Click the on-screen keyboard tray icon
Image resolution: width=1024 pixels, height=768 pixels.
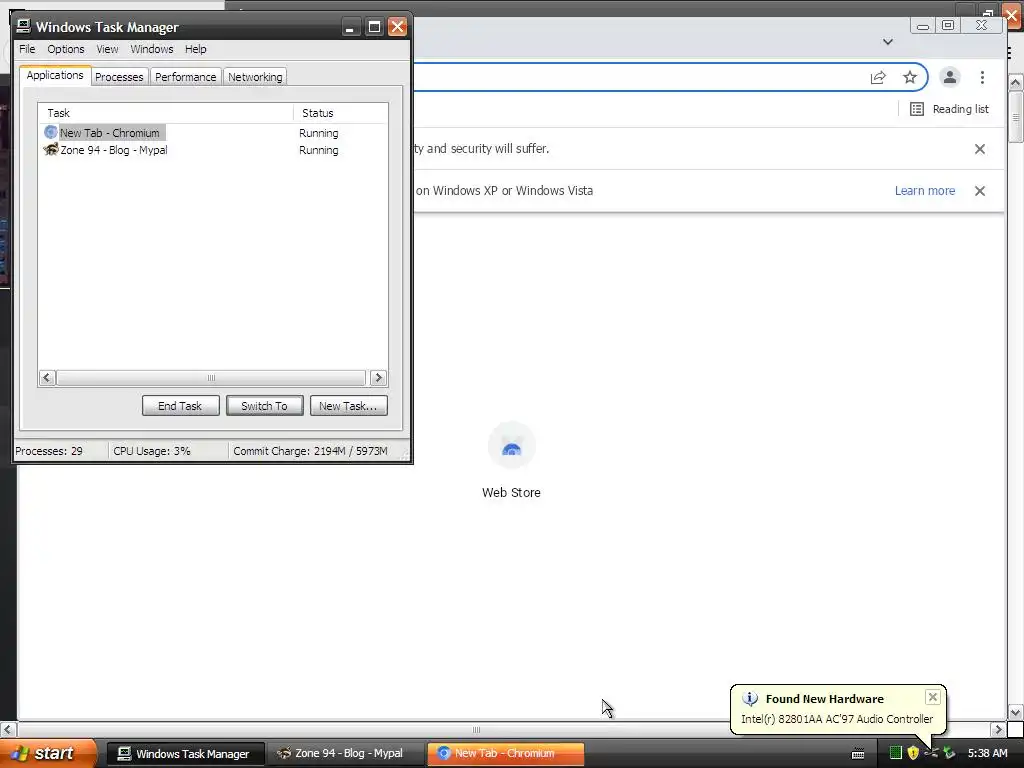(x=858, y=754)
